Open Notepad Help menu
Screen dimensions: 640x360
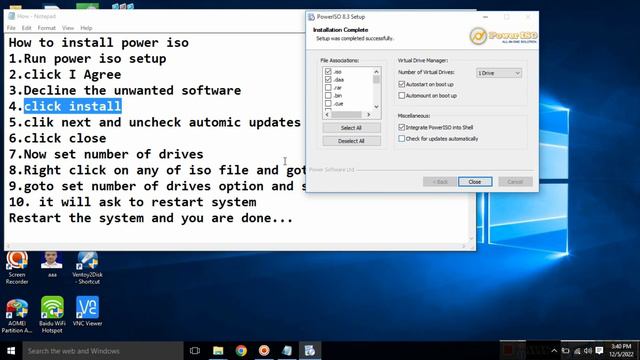[86, 28]
